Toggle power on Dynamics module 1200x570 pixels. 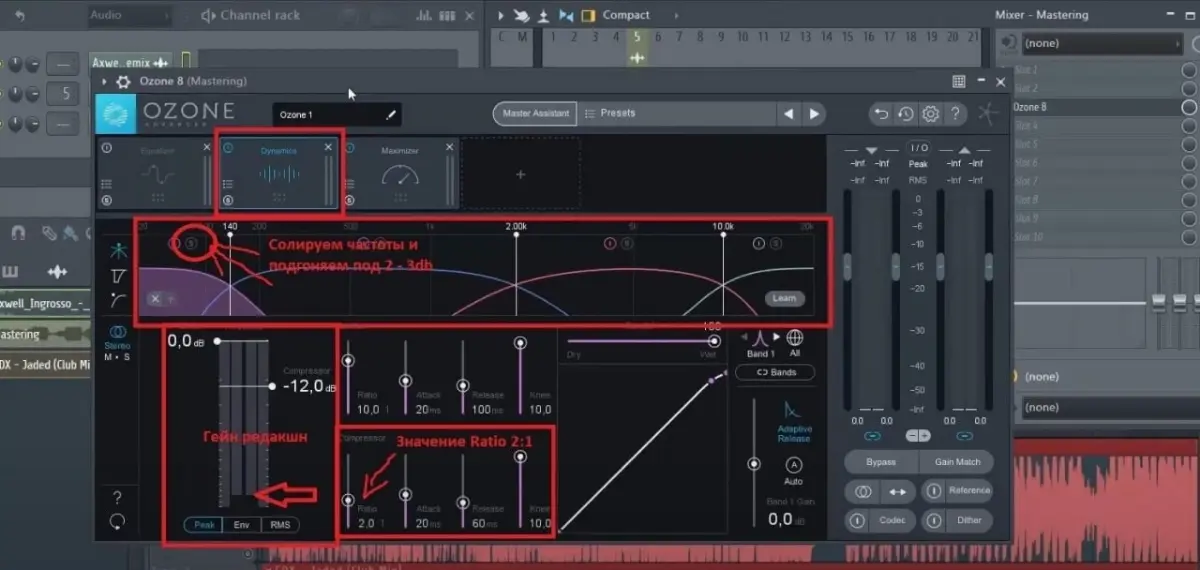coord(228,147)
